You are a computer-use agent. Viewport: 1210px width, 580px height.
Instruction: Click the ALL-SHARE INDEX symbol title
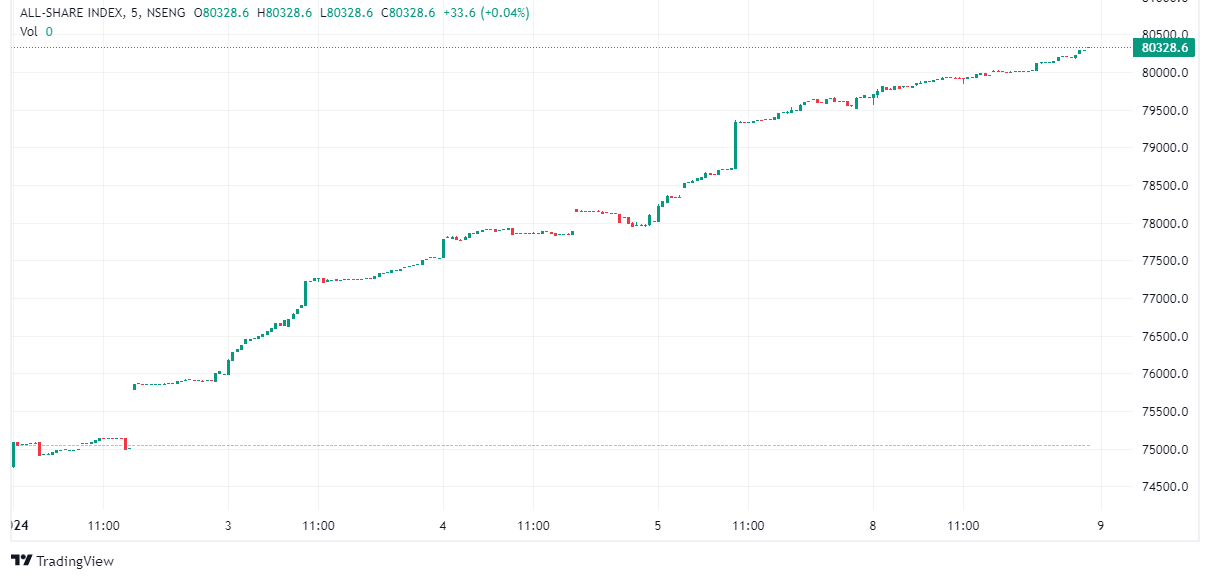pos(72,13)
